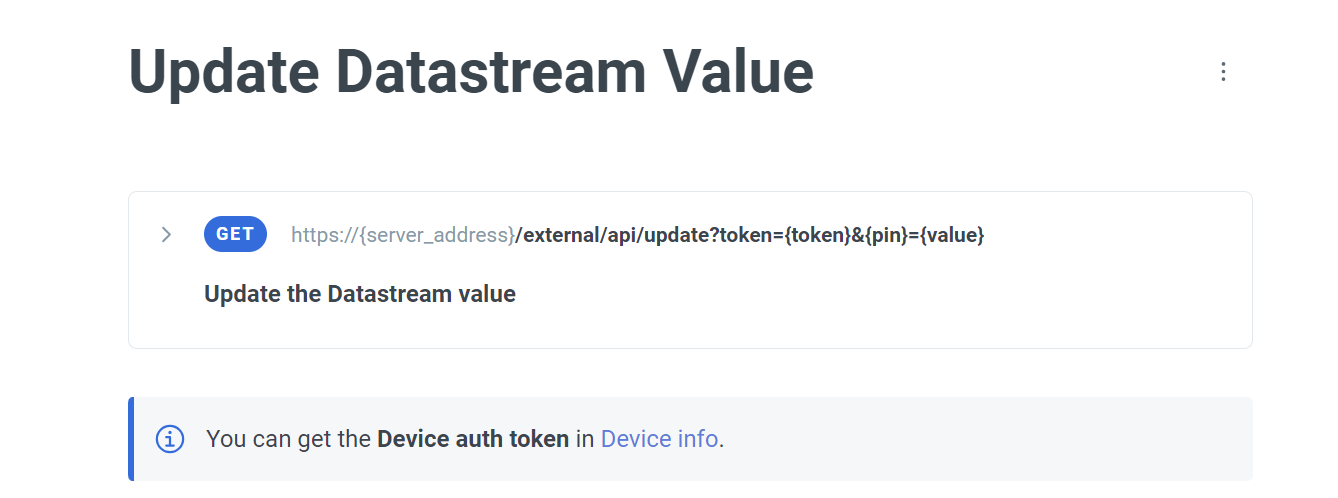Expand the GET endpoint chevron arrow
1338x498 pixels.
(166, 235)
